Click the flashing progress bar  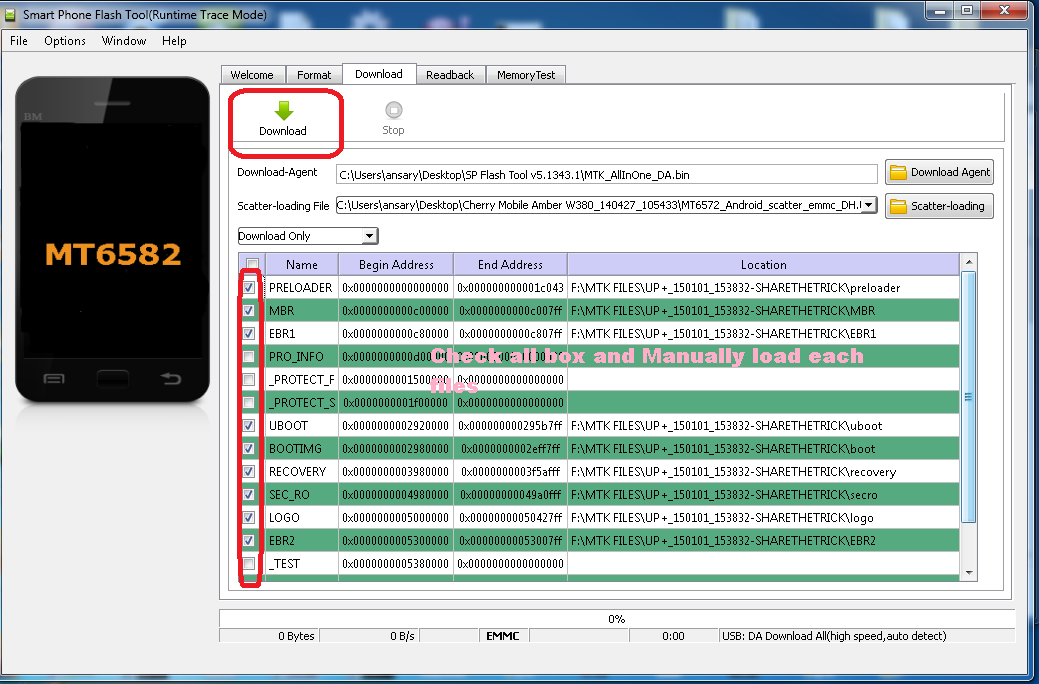(x=617, y=618)
